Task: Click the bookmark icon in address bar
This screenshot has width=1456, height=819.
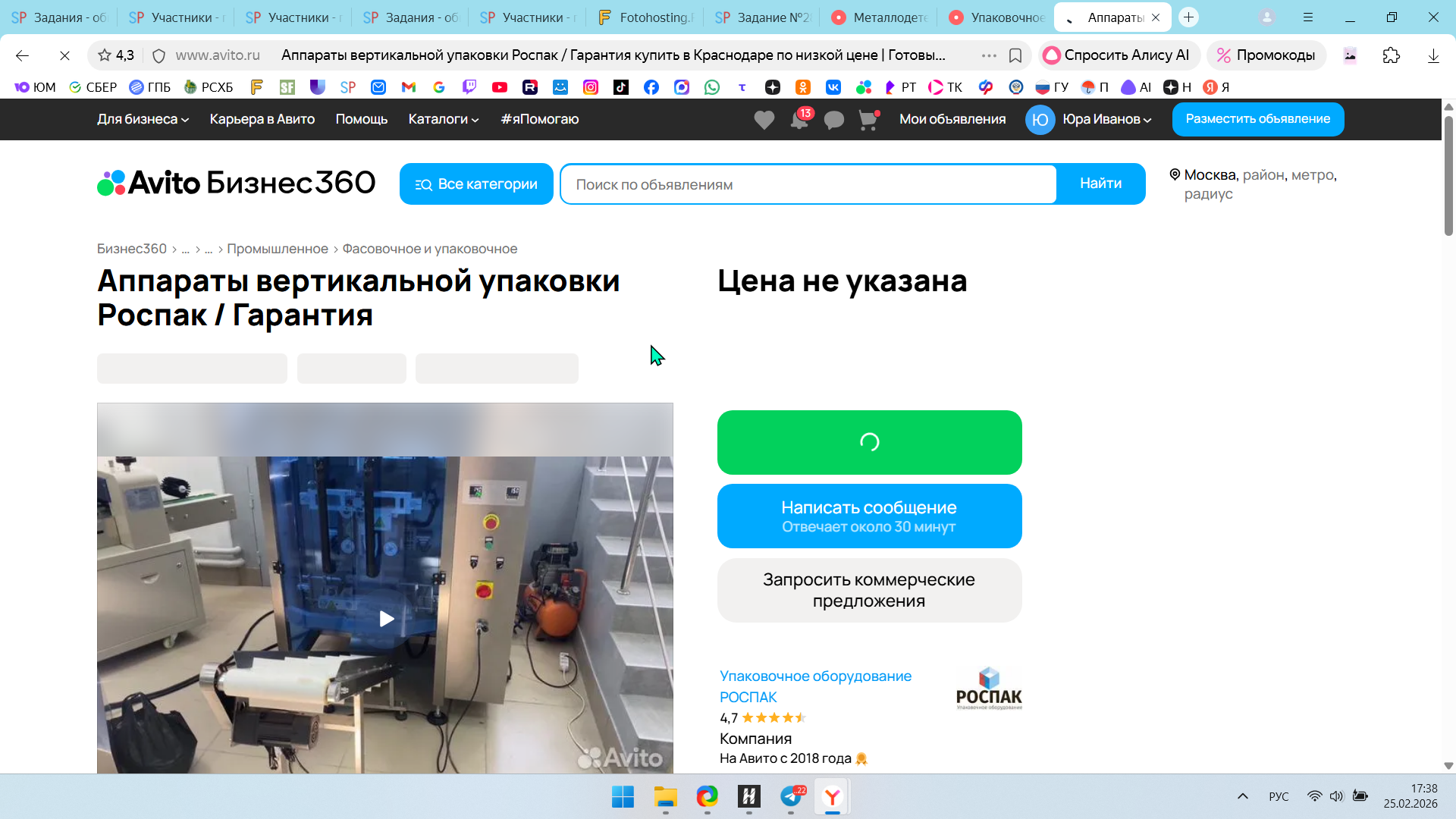Action: 1015,55
